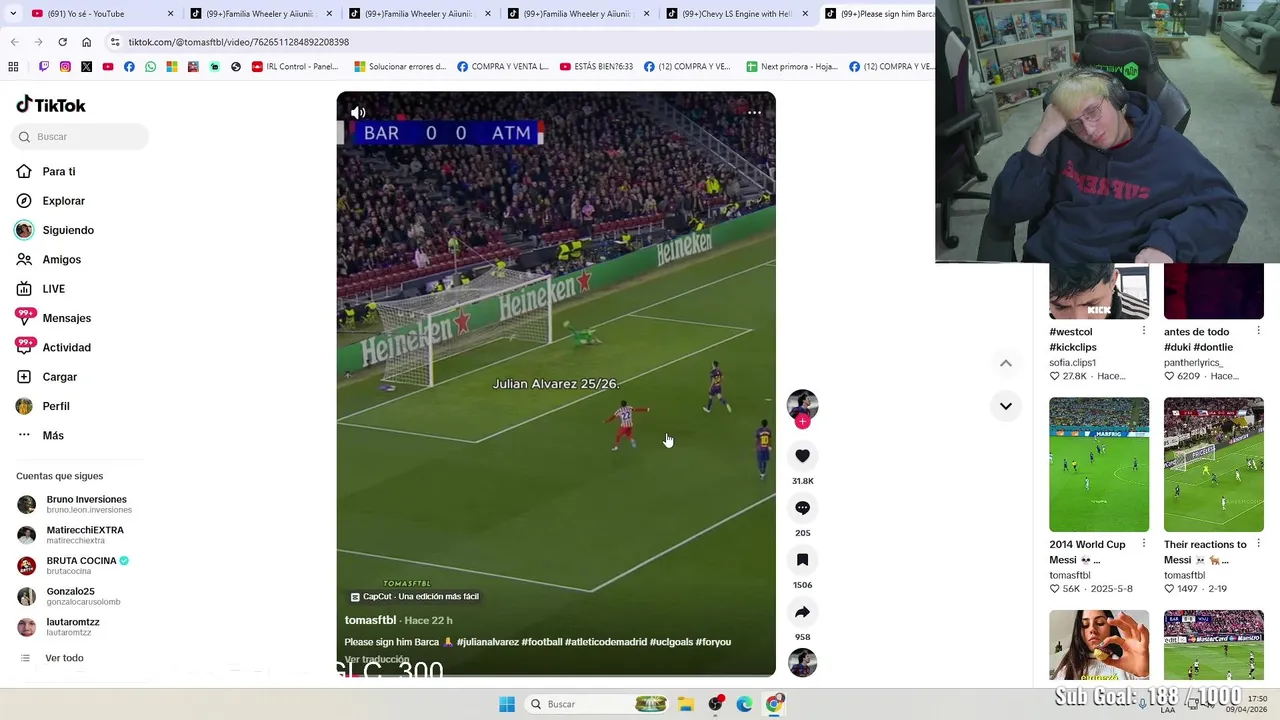The image size is (1280, 720).
Task: Open the tab search dropdown arrow
Action: [x=13, y=14]
